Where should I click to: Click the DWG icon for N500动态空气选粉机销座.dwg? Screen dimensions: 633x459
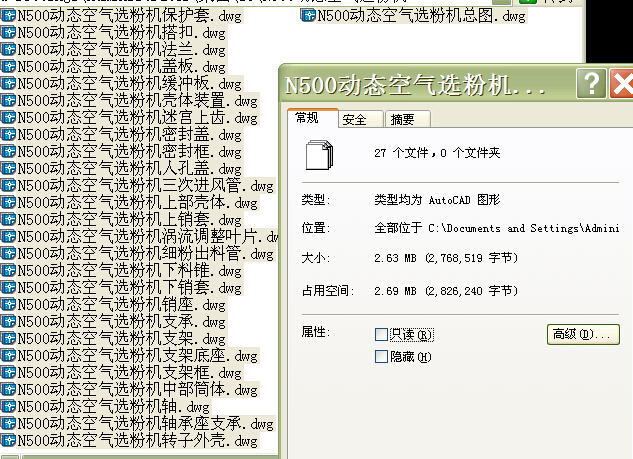click(8, 304)
